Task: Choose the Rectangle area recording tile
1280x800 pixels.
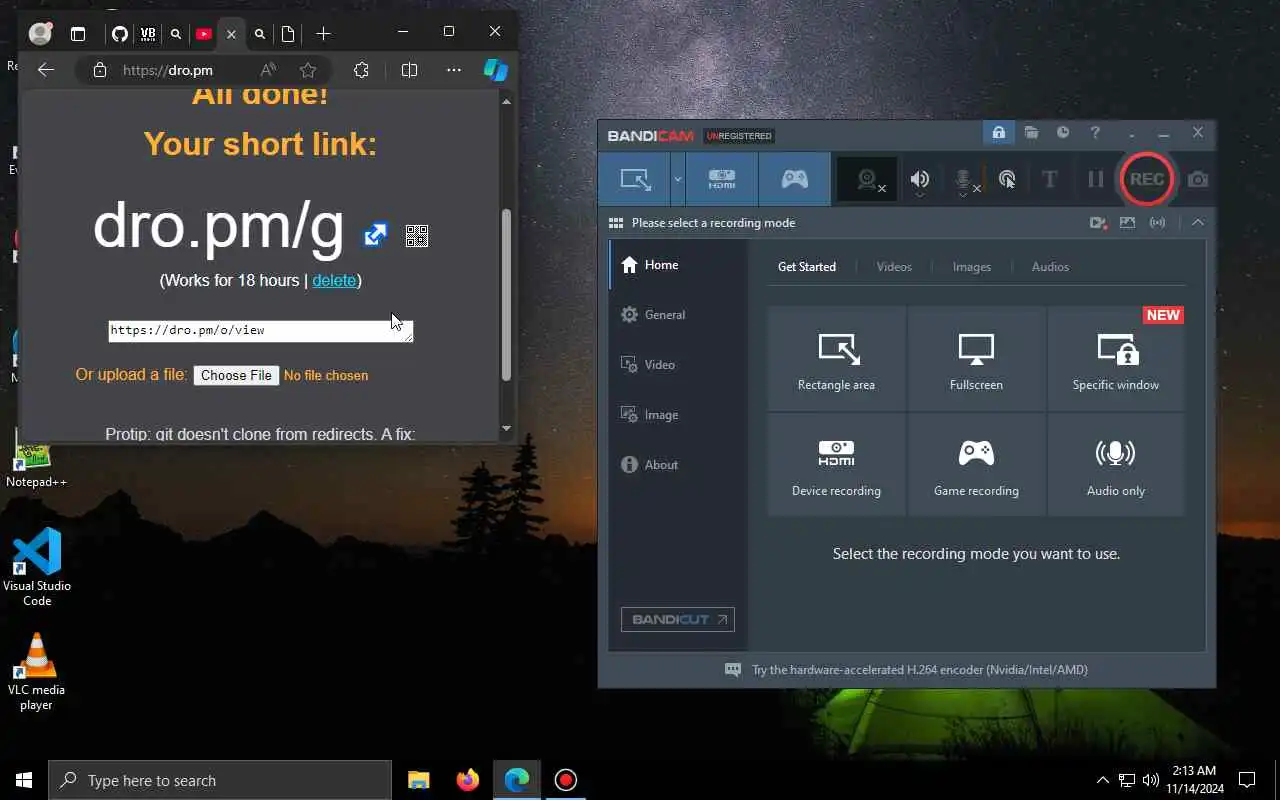Action: [x=837, y=359]
